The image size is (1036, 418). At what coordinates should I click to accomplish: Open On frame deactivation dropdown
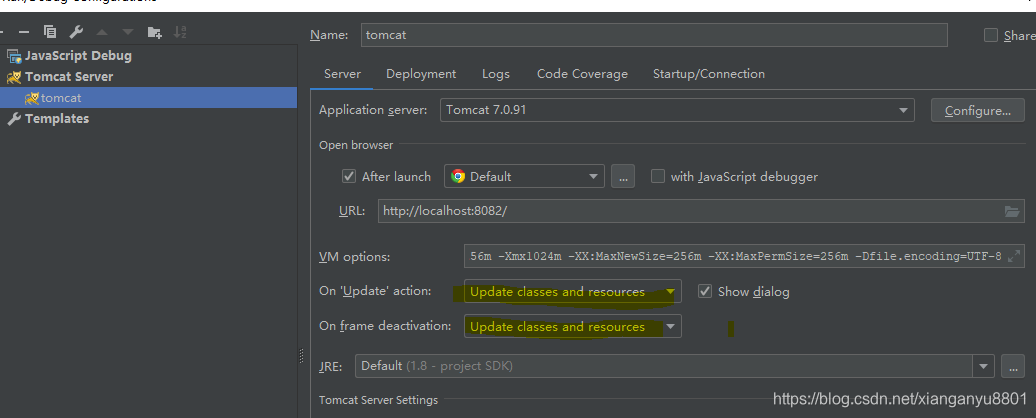click(x=572, y=326)
